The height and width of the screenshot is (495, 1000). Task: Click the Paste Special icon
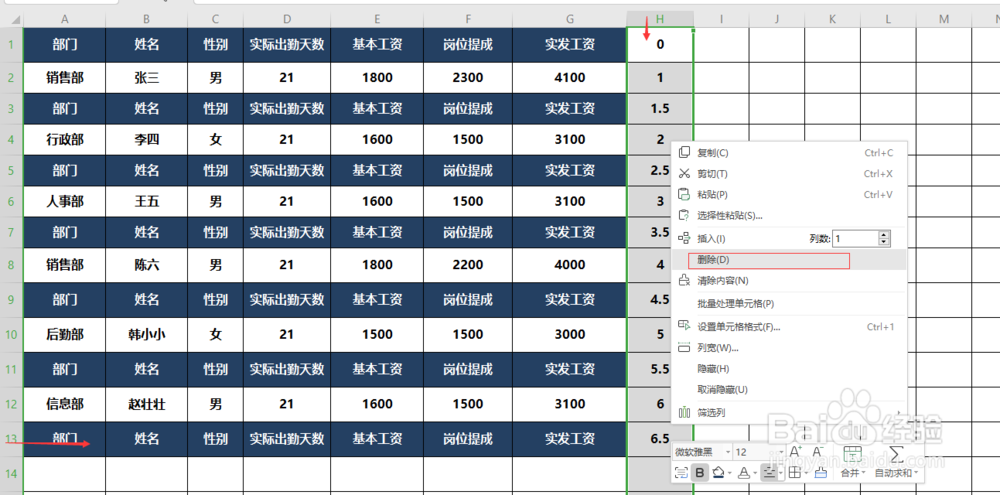point(684,216)
